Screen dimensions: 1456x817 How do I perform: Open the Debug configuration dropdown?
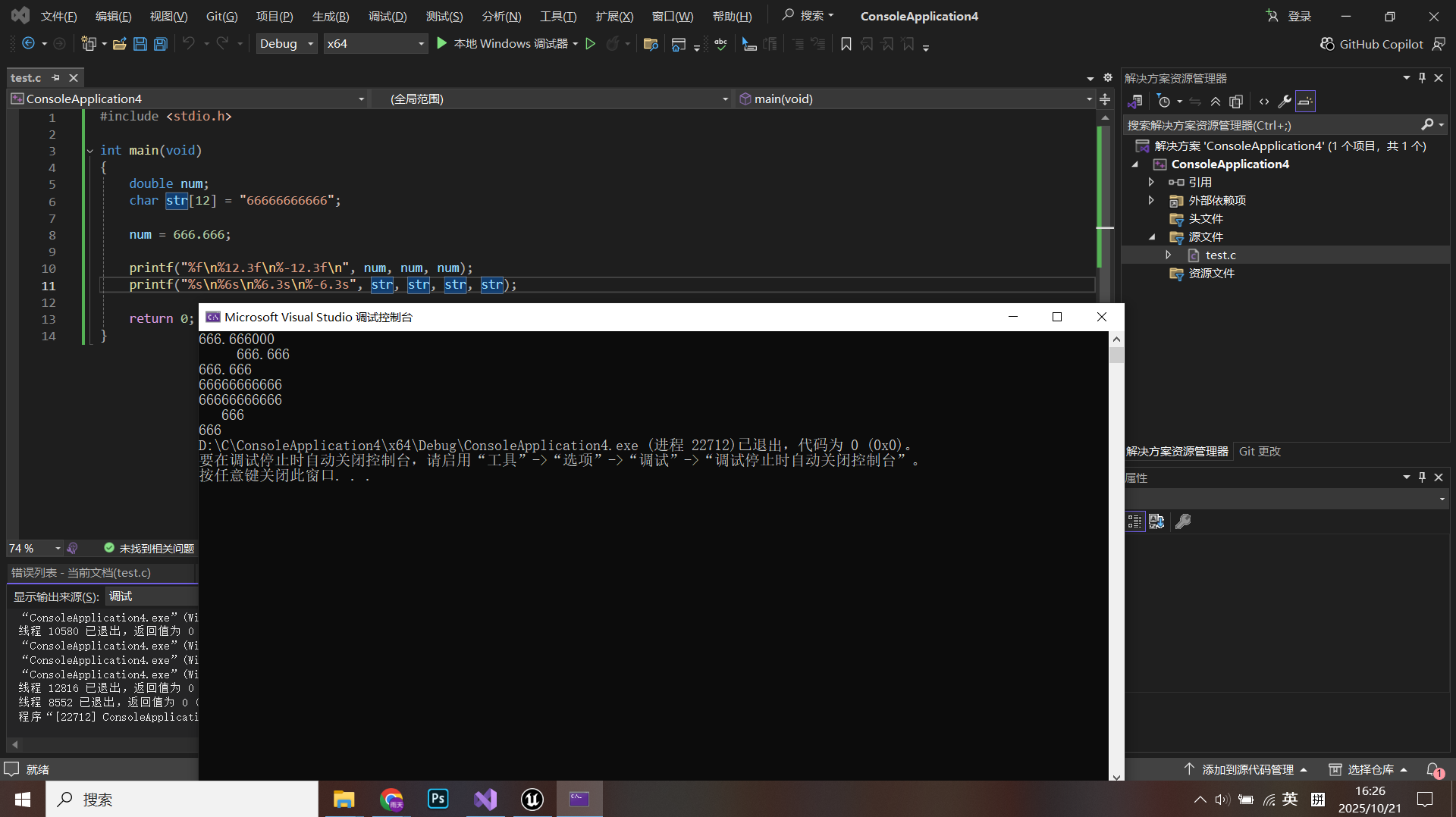pos(287,44)
